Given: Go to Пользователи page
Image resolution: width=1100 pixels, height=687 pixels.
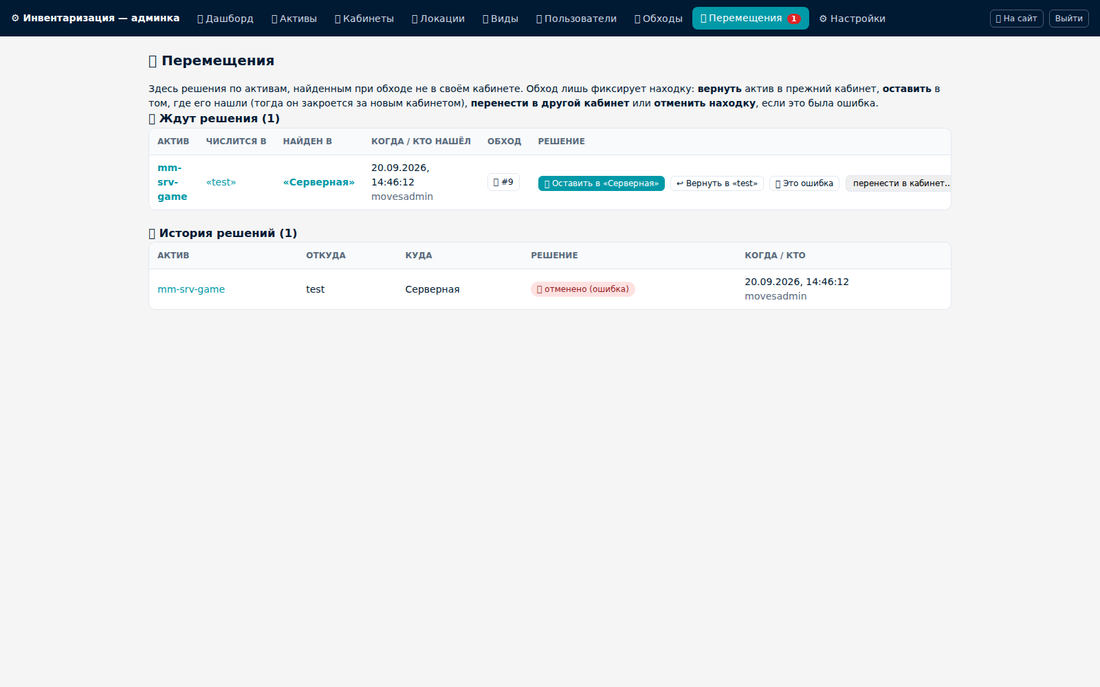Looking at the screenshot, I should click(577, 18).
